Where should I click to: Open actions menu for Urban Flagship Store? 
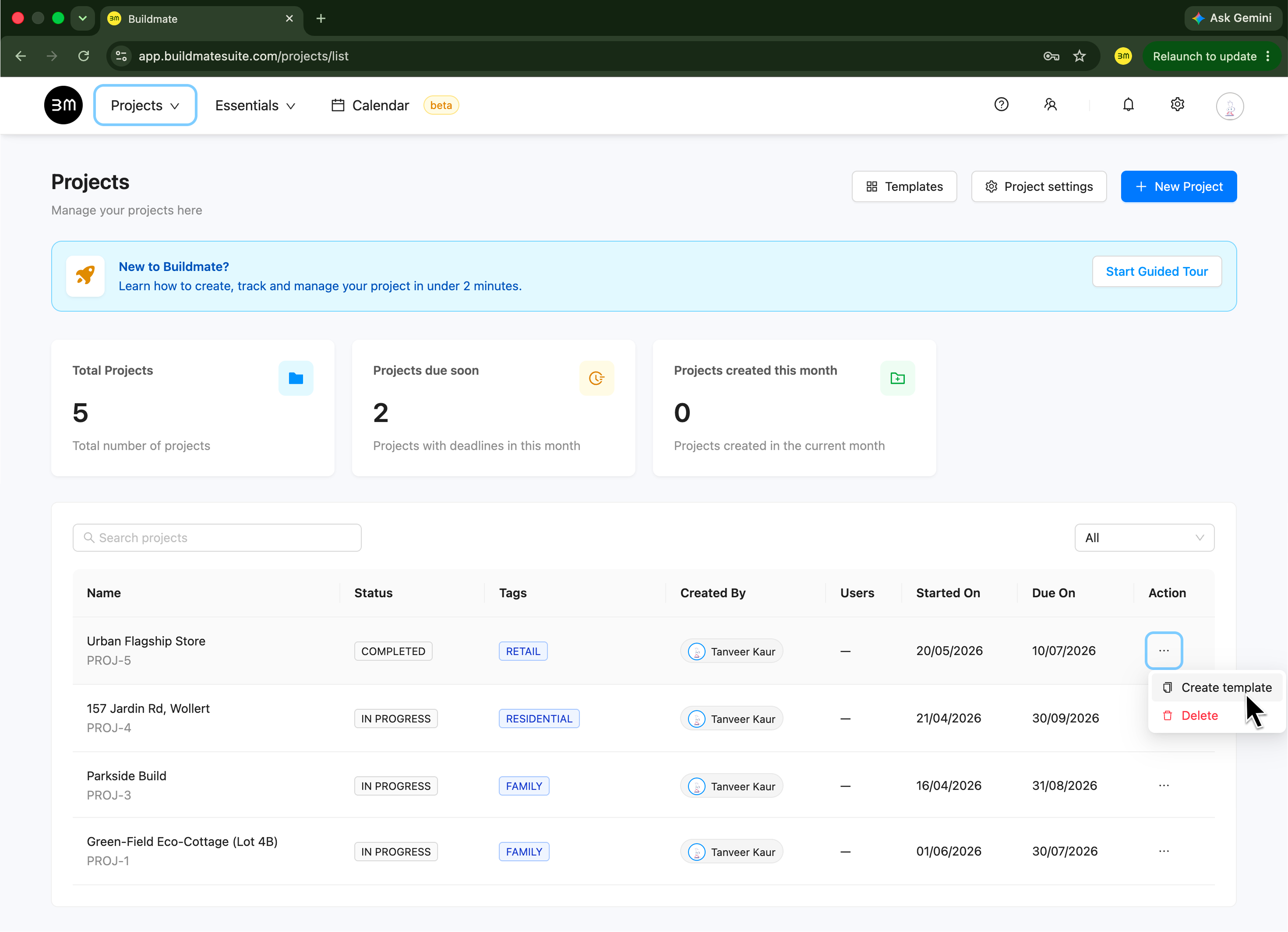[1164, 651]
